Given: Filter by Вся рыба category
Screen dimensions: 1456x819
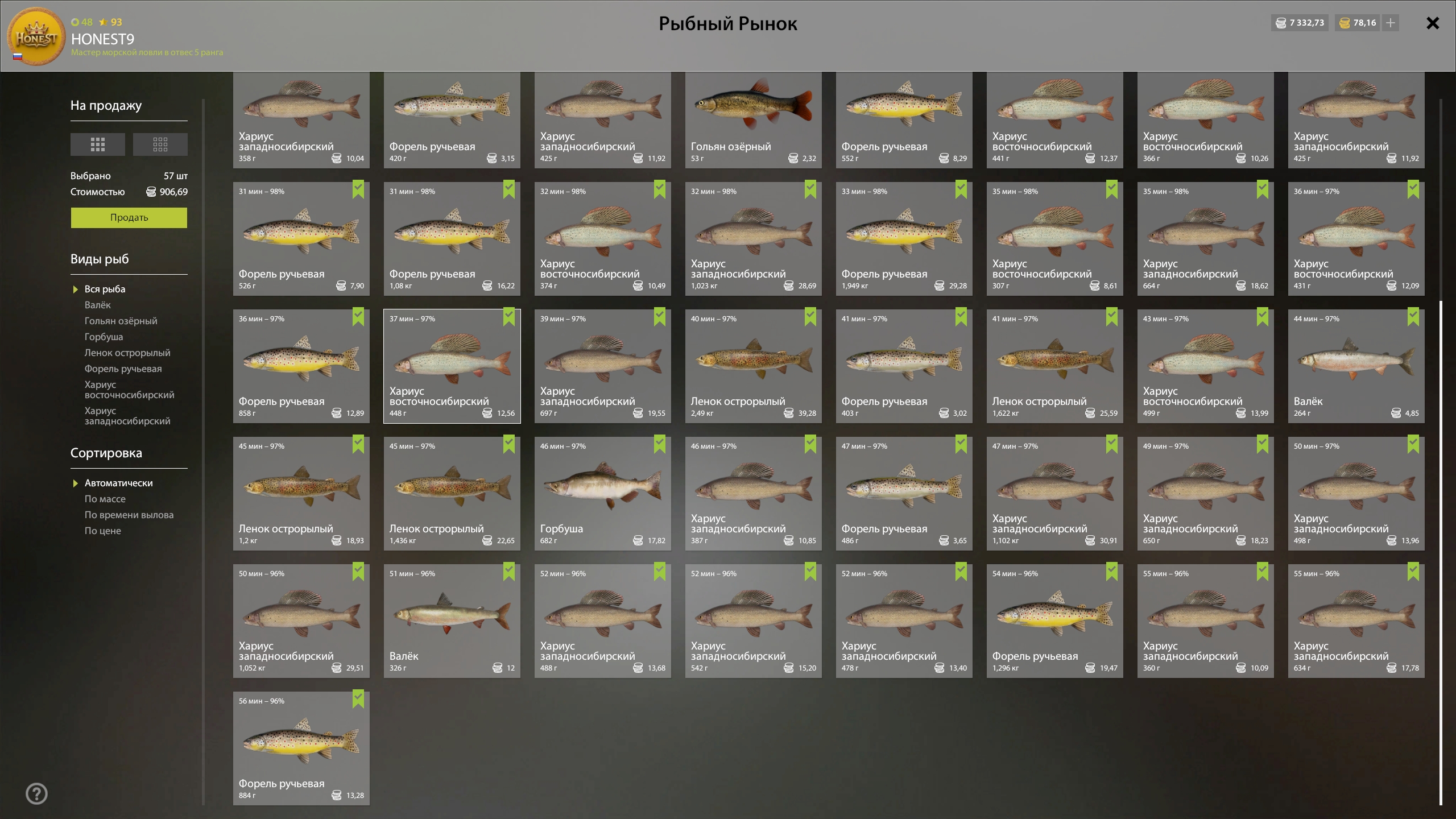Looking at the screenshot, I should 105,289.
